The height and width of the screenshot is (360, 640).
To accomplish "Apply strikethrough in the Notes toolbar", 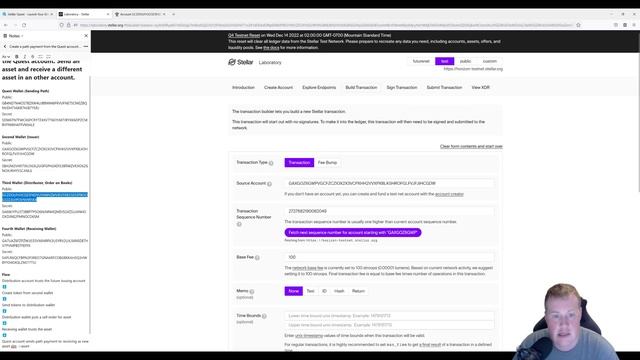I will pos(33,57).
